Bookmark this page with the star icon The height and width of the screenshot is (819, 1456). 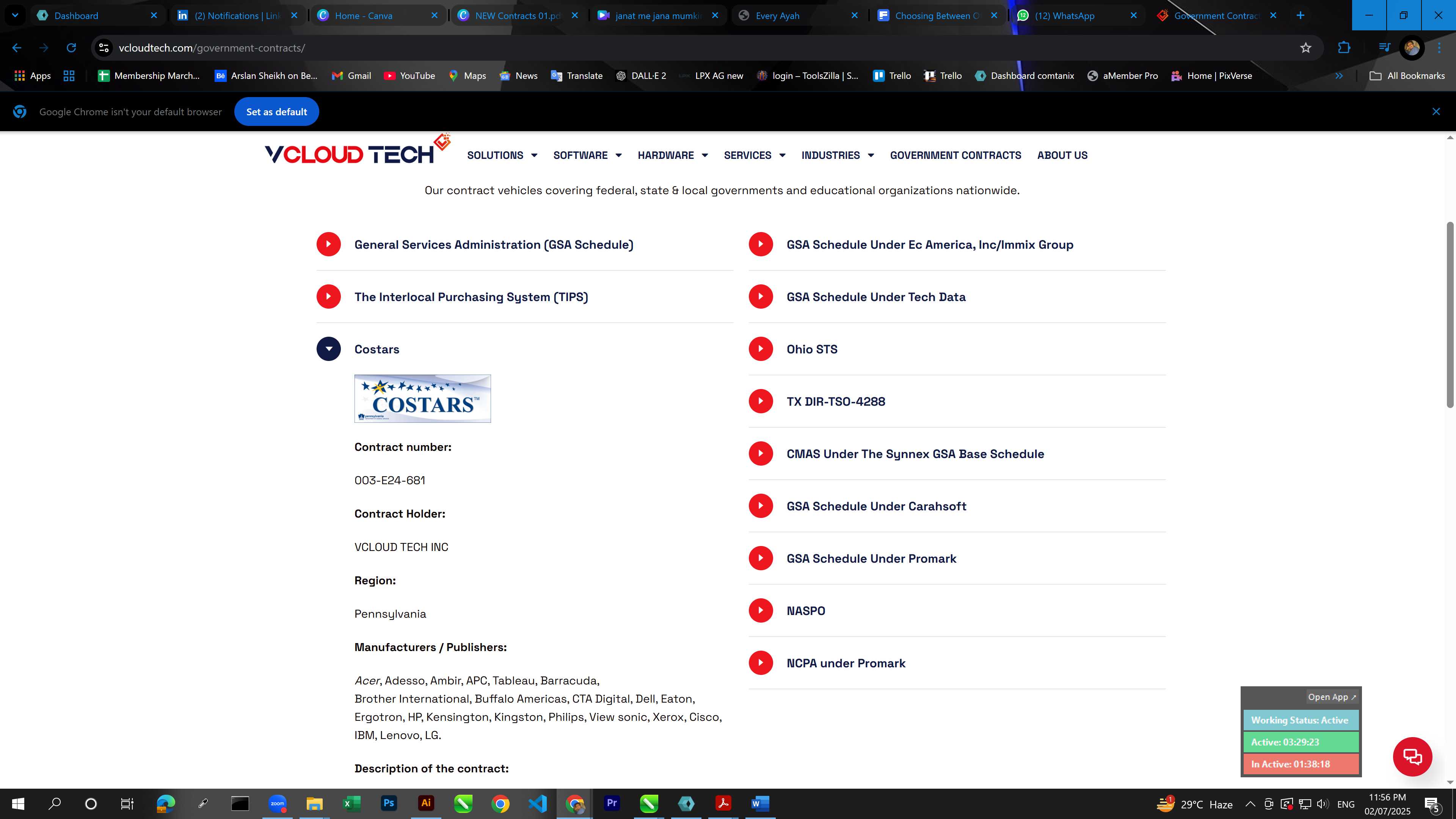[x=1305, y=47]
